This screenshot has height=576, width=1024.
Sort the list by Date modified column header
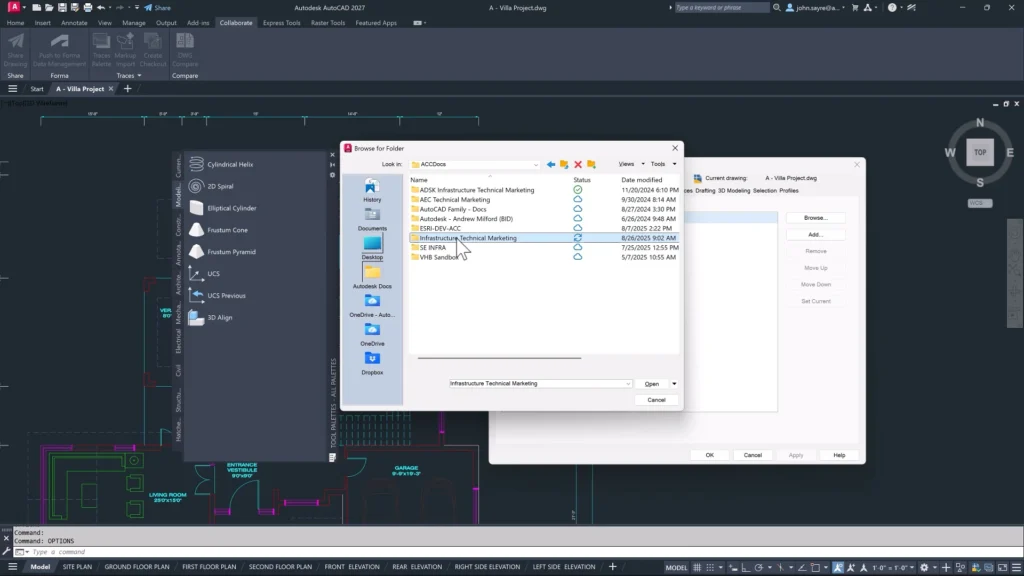click(x=641, y=180)
